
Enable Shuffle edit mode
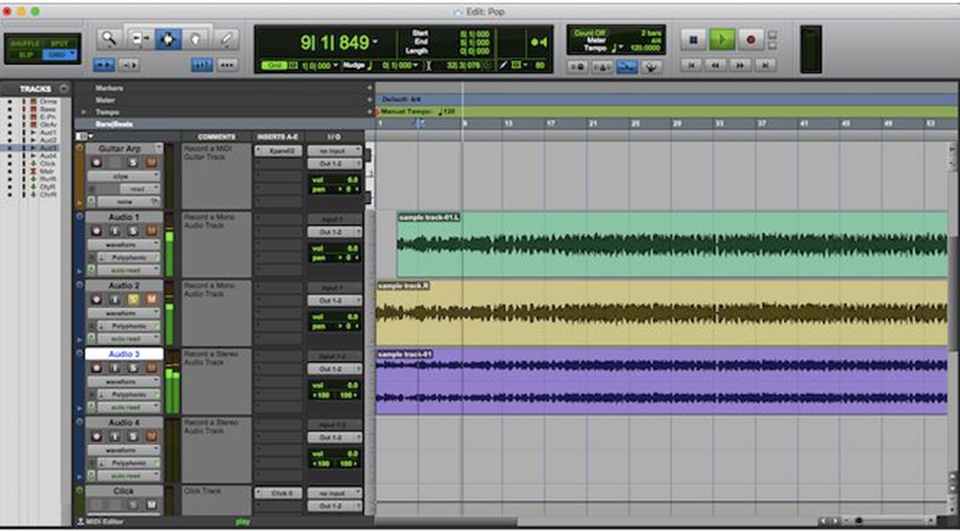click(24, 43)
